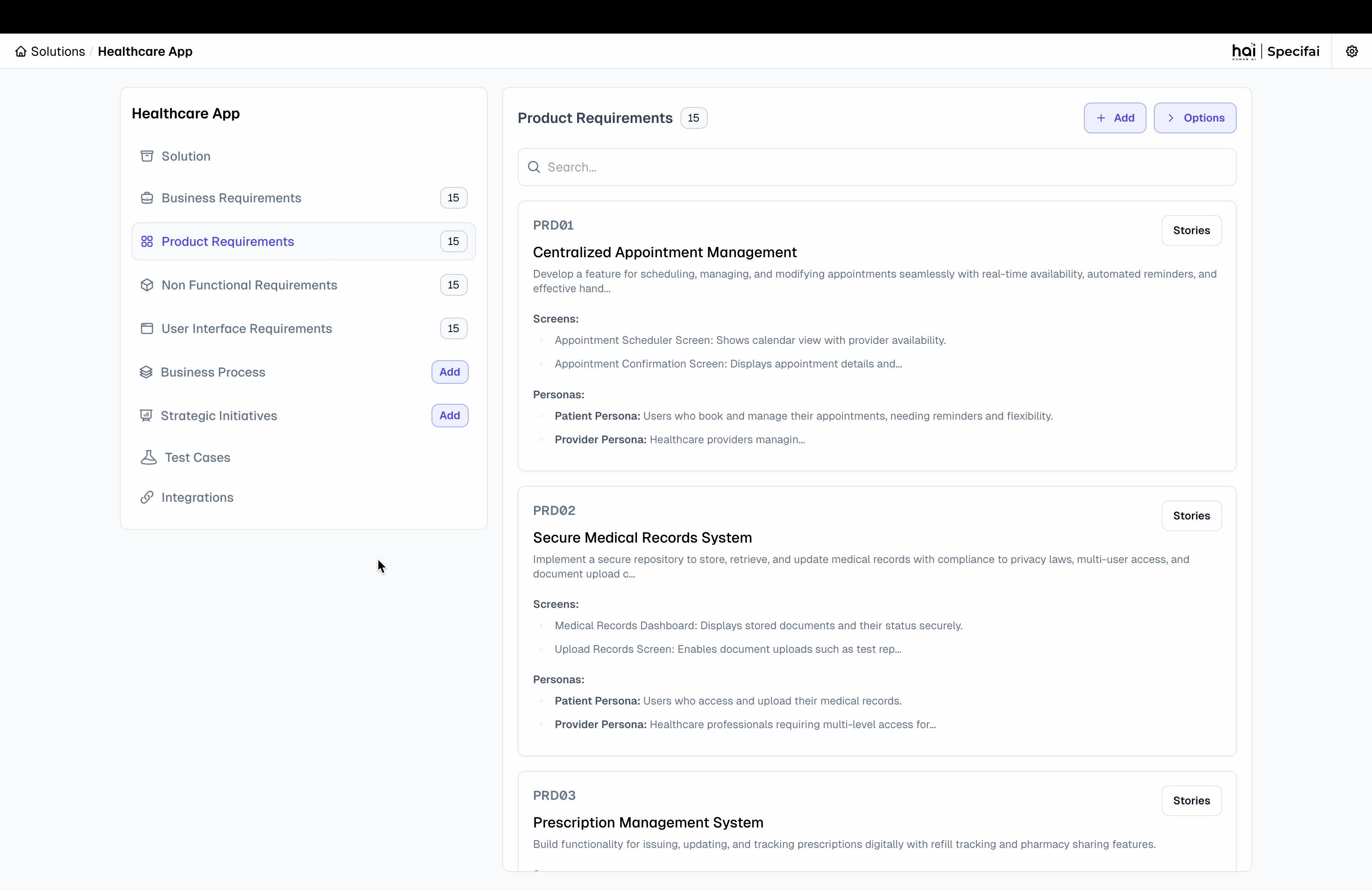Navigate to Solutions breadcrumb link
1372x891 pixels.
[x=58, y=51]
